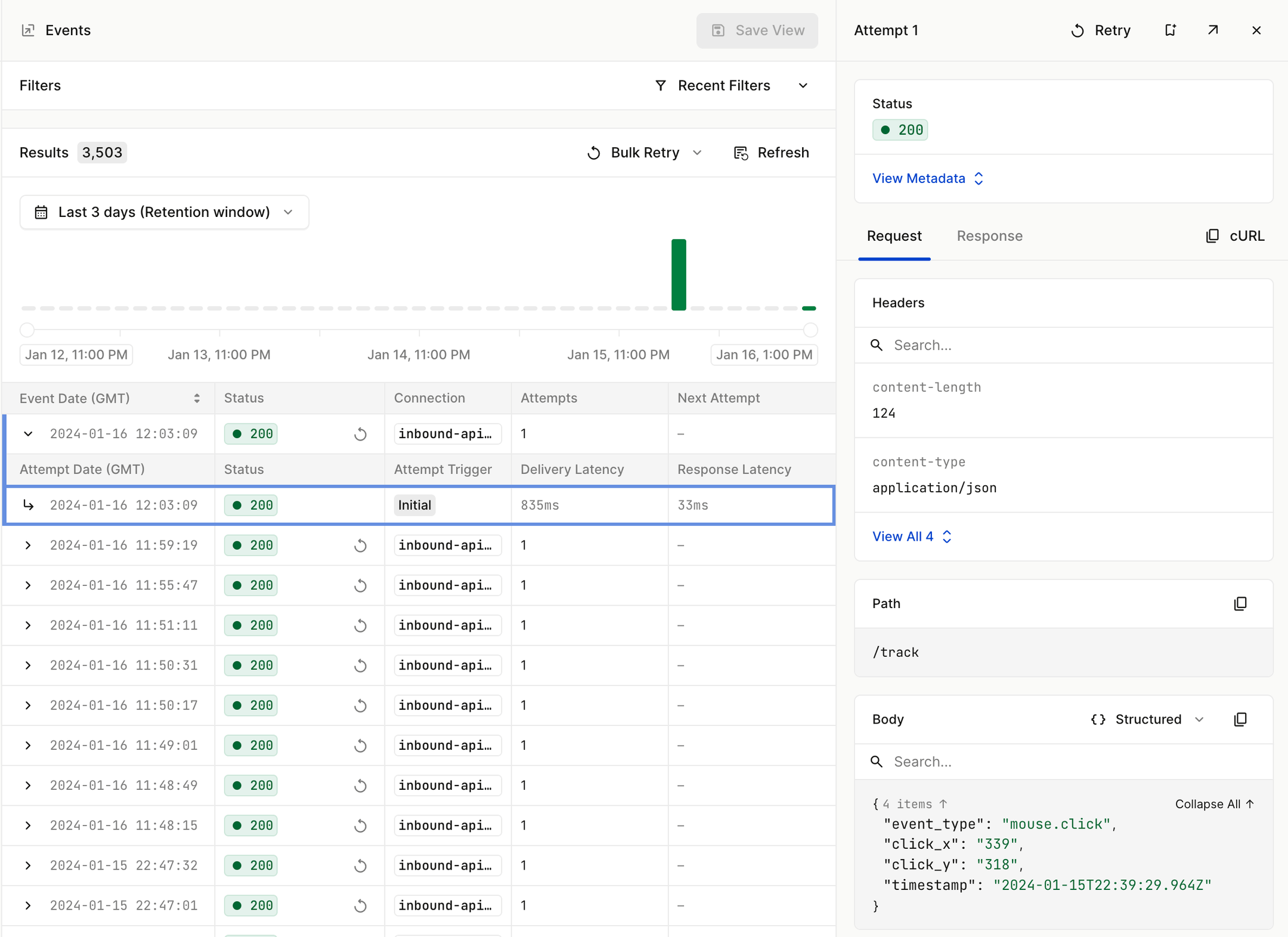Click the external-link icon next to Events title
This screenshot has width=1288, height=937.
click(28, 30)
